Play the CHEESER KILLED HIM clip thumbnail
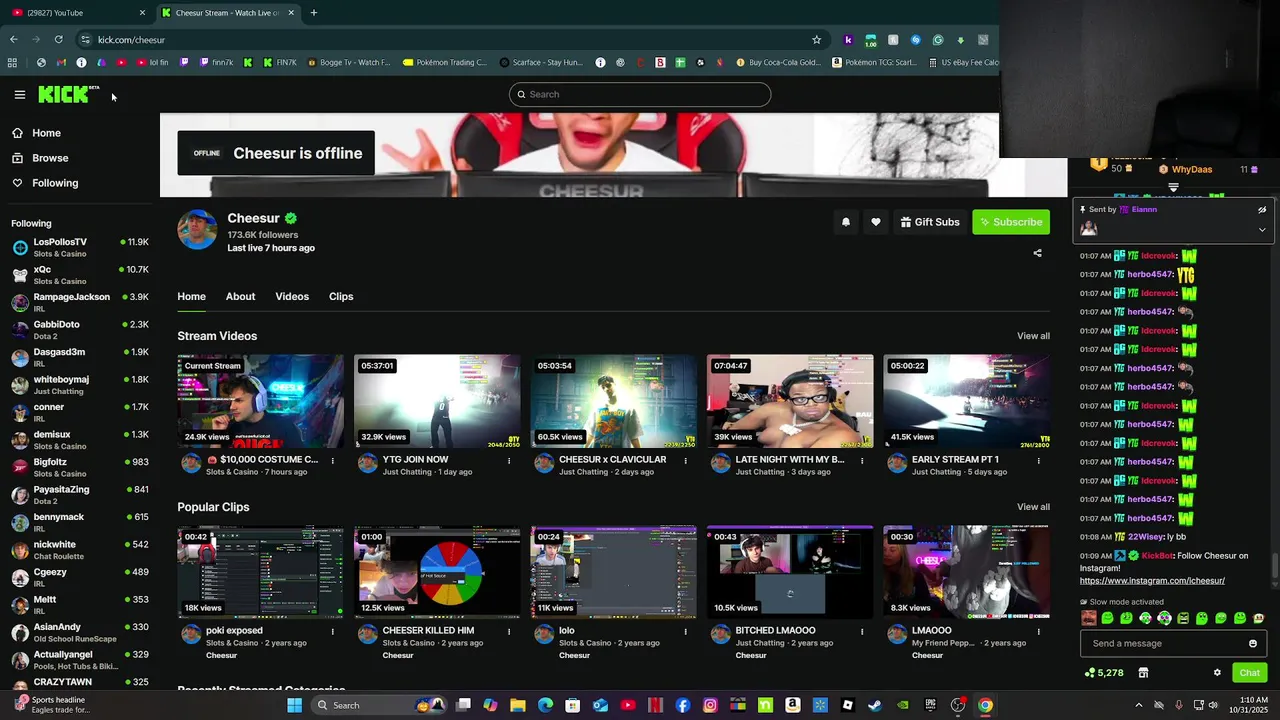 coord(437,572)
